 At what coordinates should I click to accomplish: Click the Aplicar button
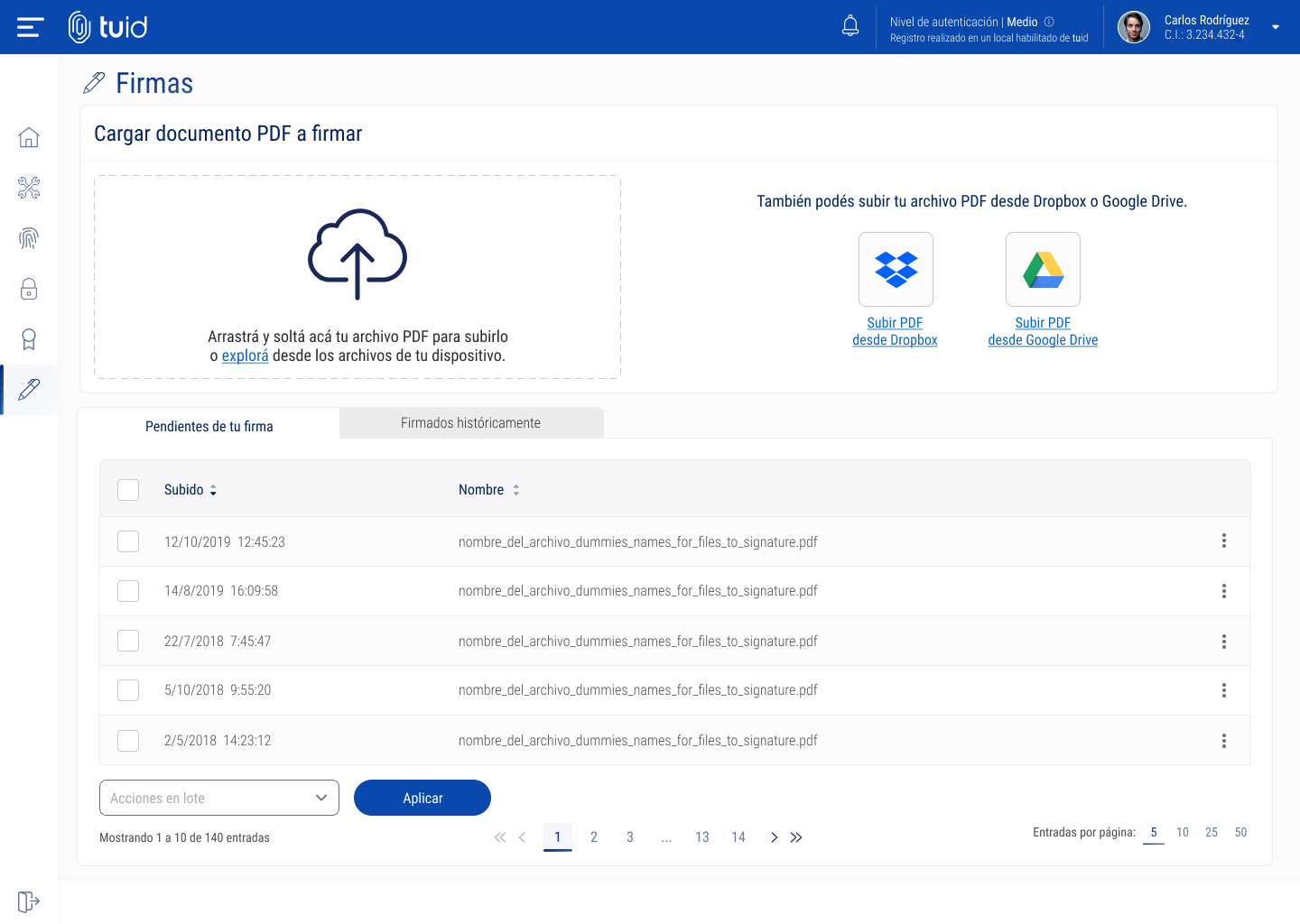click(422, 798)
